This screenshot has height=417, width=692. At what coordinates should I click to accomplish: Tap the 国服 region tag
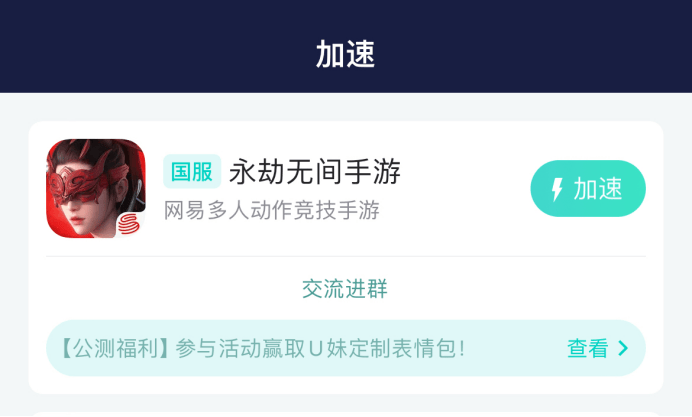tap(191, 172)
